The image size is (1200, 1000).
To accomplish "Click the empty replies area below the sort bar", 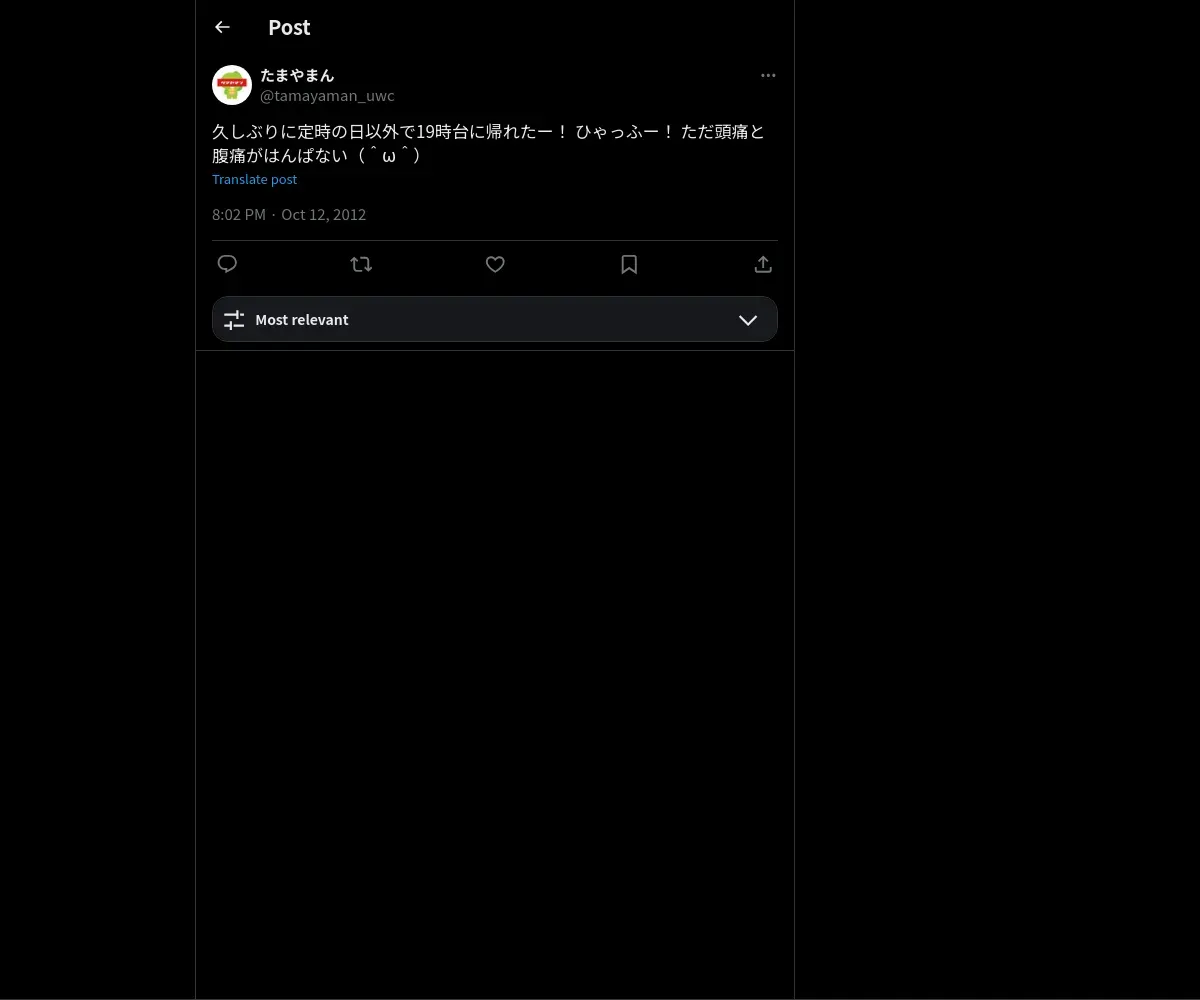I will coord(495,675).
